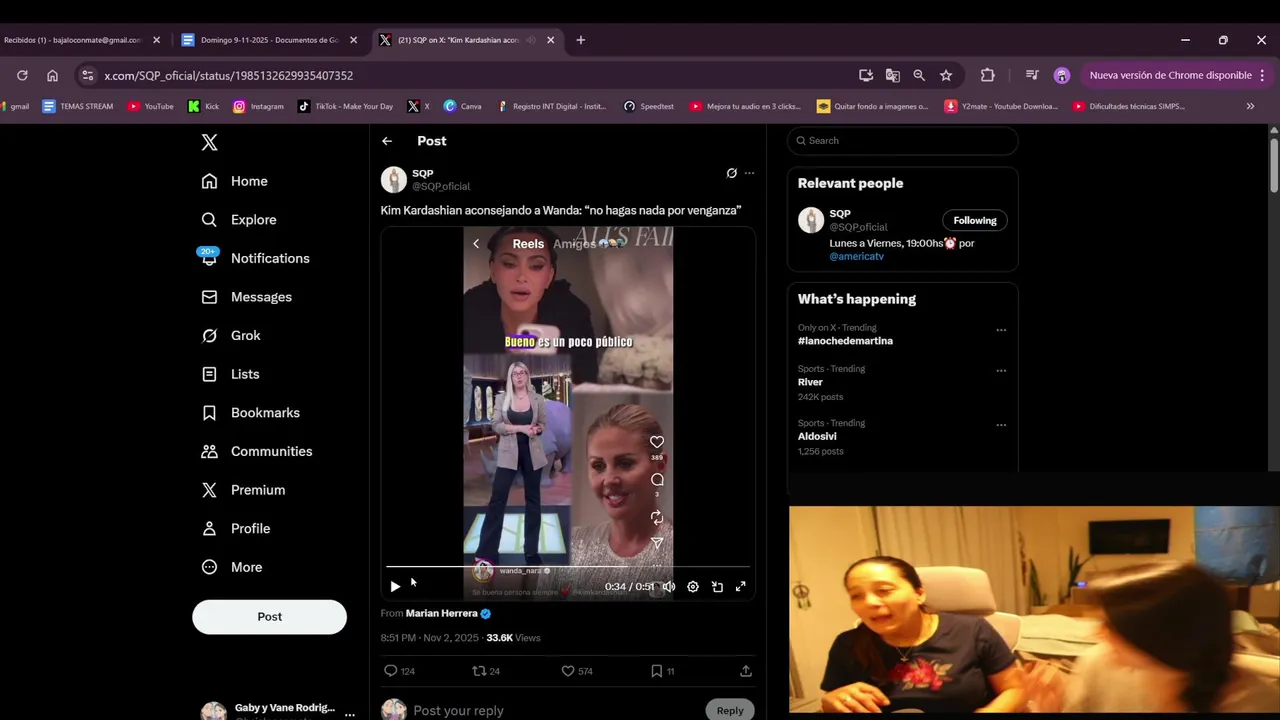Open Lists in sidebar
The image size is (1280, 720).
pos(230,374)
